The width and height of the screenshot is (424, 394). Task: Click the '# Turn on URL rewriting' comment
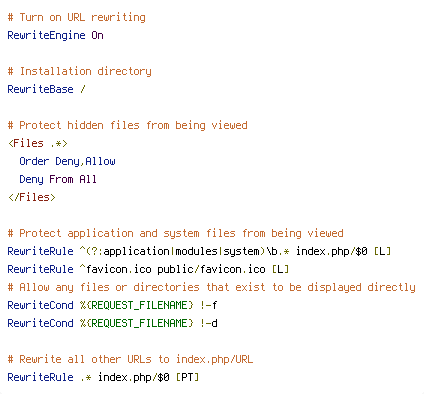[77, 17]
